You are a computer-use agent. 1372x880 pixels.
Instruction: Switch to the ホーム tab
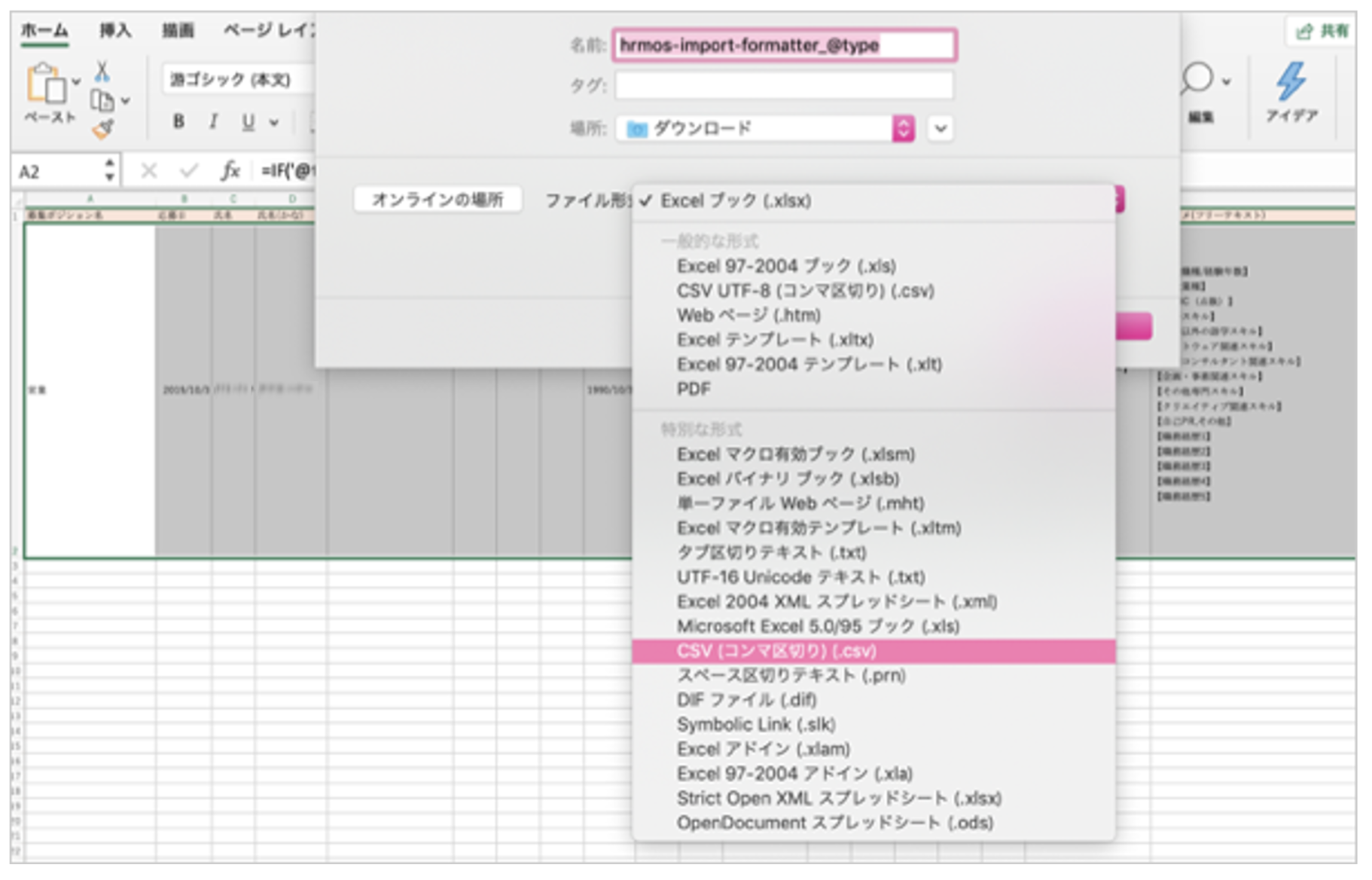[44, 30]
